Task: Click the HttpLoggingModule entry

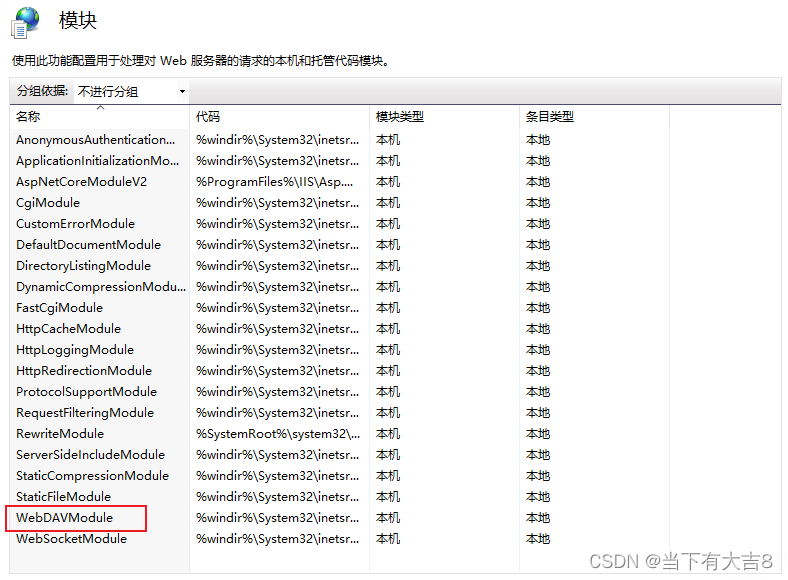Action: (75, 350)
